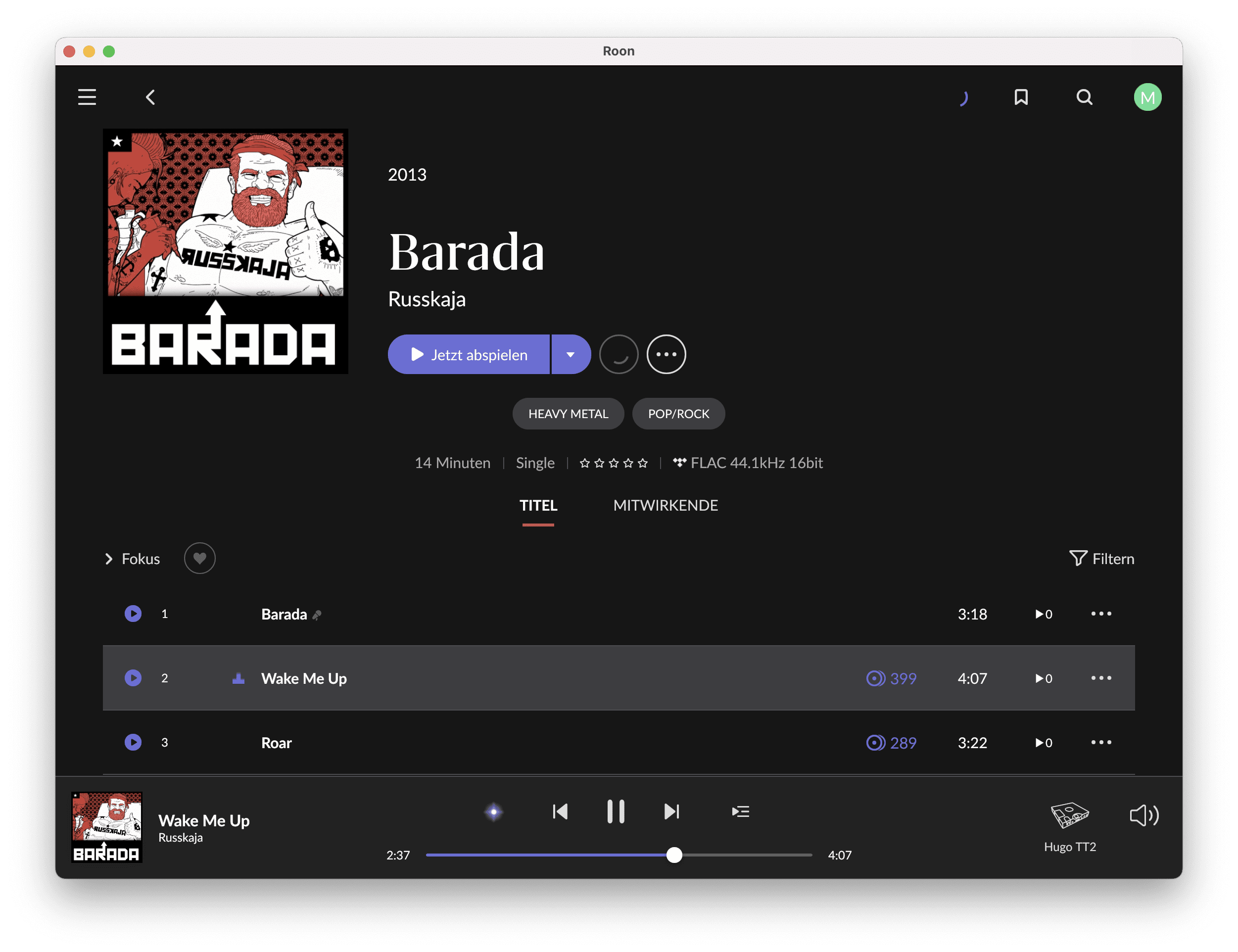1238x952 pixels.
Task: Open the volume speaker control
Action: [1144, 815]
